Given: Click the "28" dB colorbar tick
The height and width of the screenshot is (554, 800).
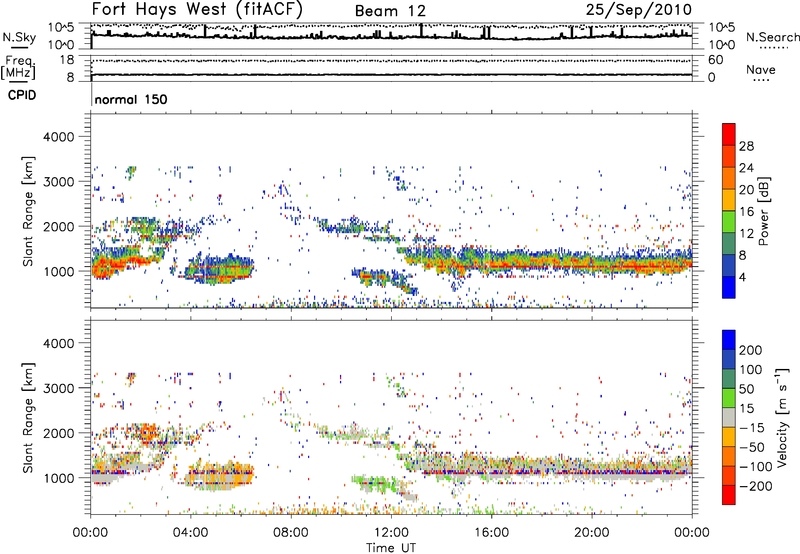Looking at the screenshot, I should pyautogui.click(x=746, y=146).
